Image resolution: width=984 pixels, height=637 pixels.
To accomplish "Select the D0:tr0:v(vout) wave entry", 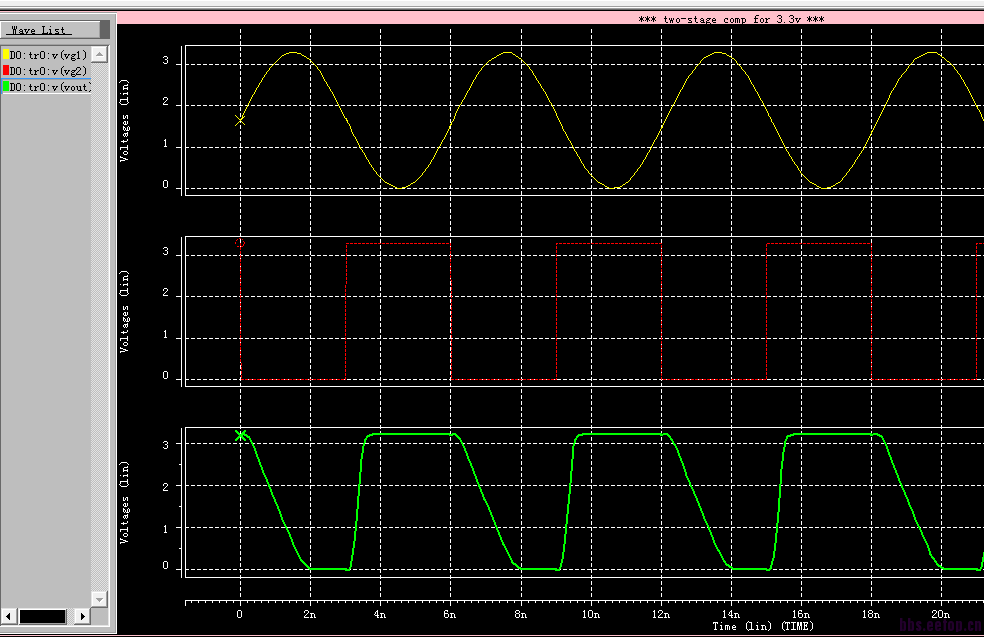I will pos(46,87).
